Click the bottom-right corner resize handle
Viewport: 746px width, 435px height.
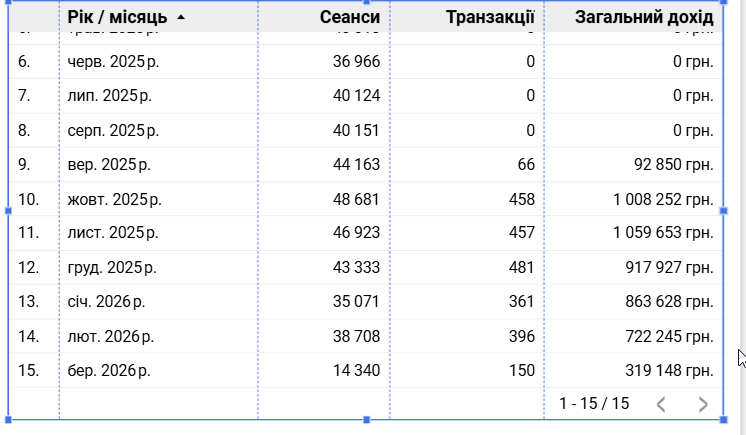click(x=724, y=419)
